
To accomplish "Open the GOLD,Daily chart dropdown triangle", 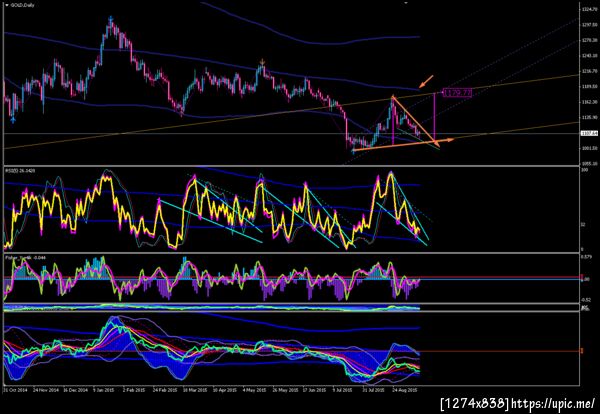I will [x=7, y=5].
